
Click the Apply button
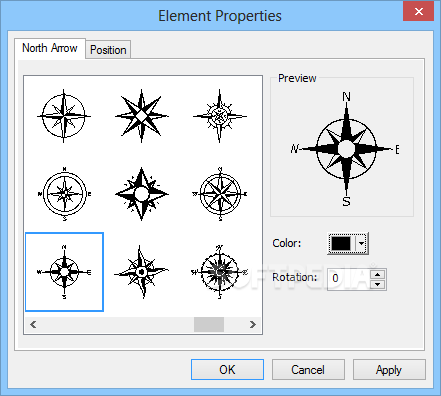[x=389, y=369]
